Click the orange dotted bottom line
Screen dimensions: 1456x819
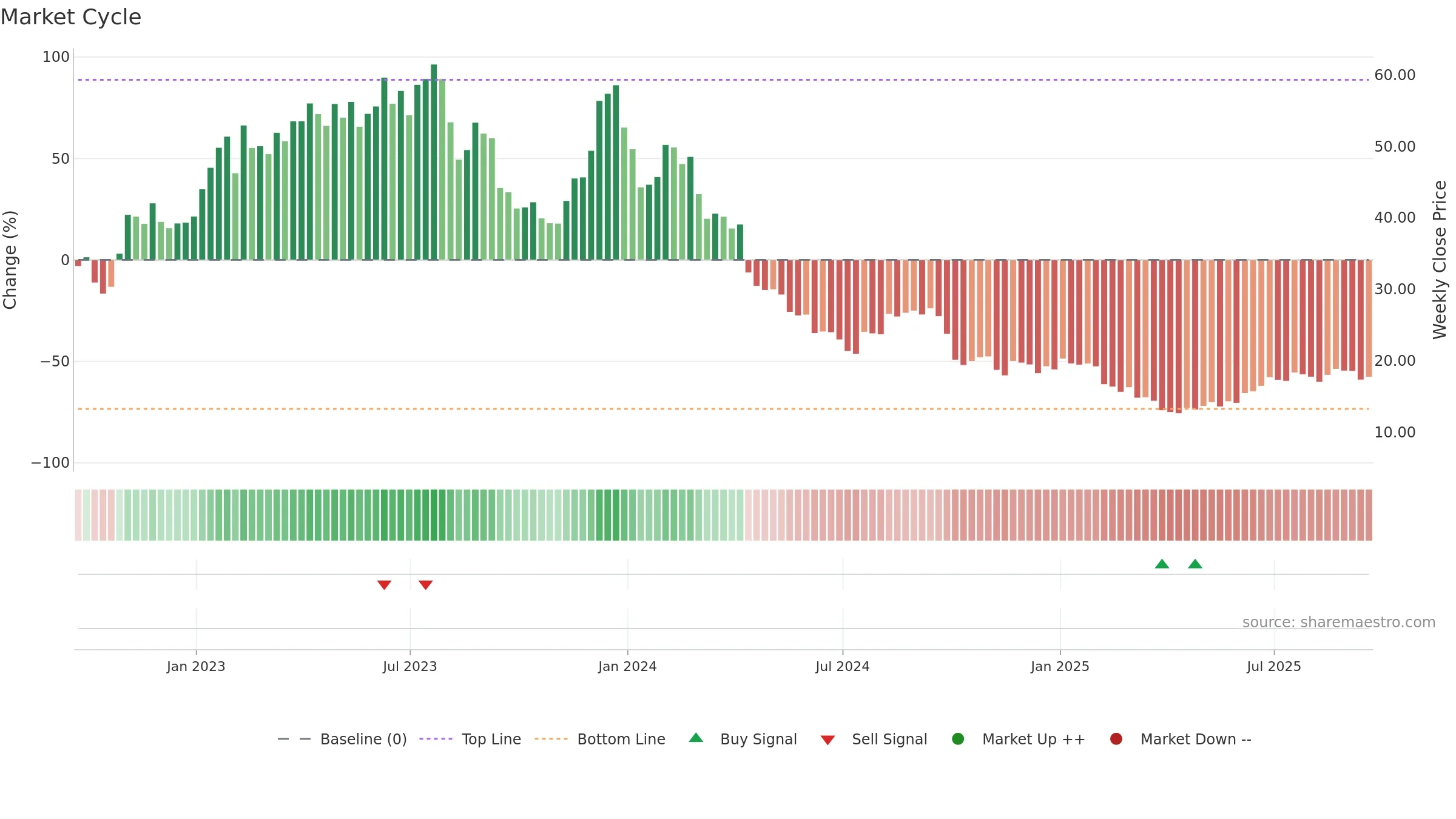coord(723,409)
